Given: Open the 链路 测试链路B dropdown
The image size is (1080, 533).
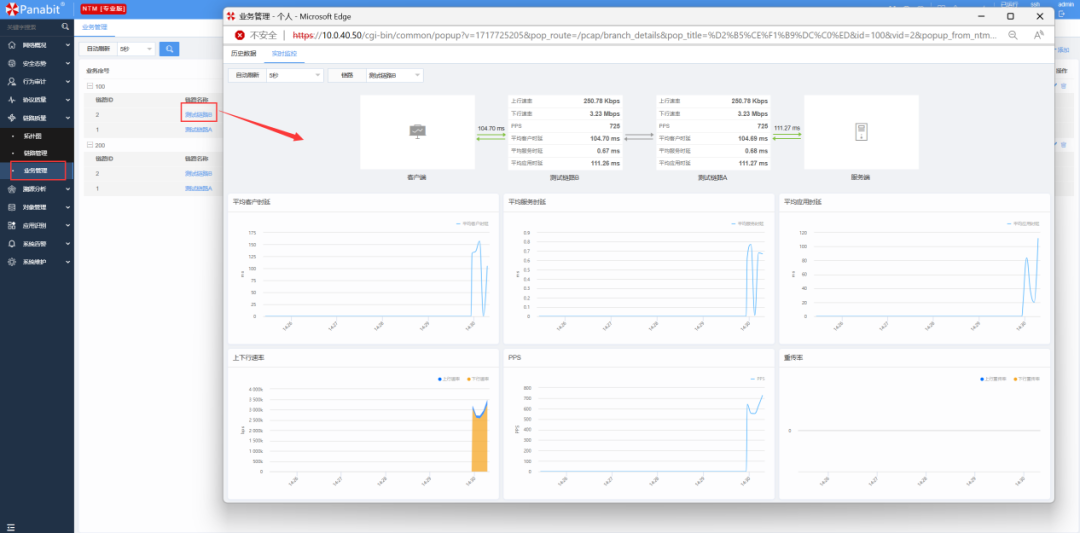Looking at the screenshot, I should click(x=395, y=75).
